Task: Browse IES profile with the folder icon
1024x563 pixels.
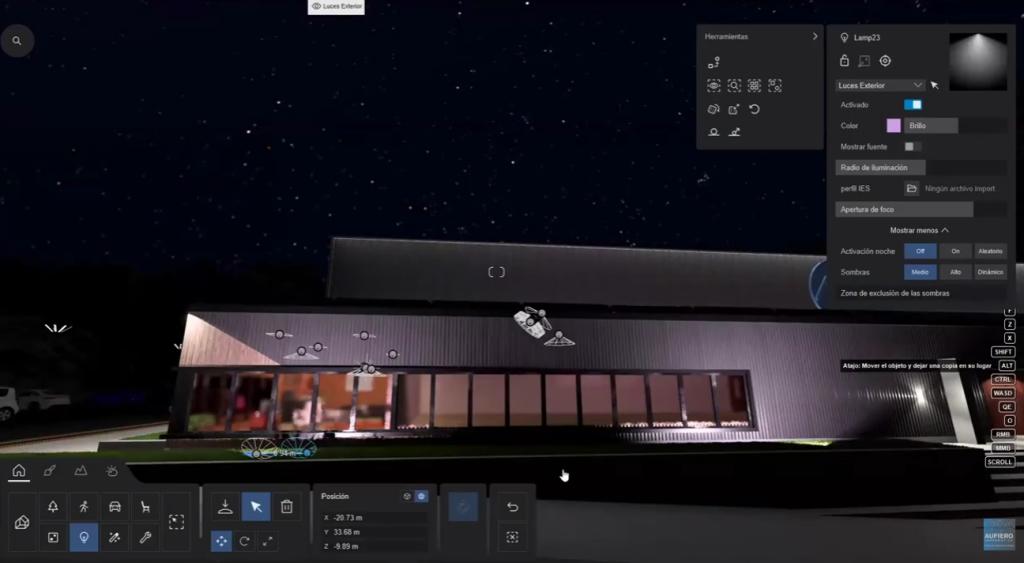Action: [x=912, y=188]
